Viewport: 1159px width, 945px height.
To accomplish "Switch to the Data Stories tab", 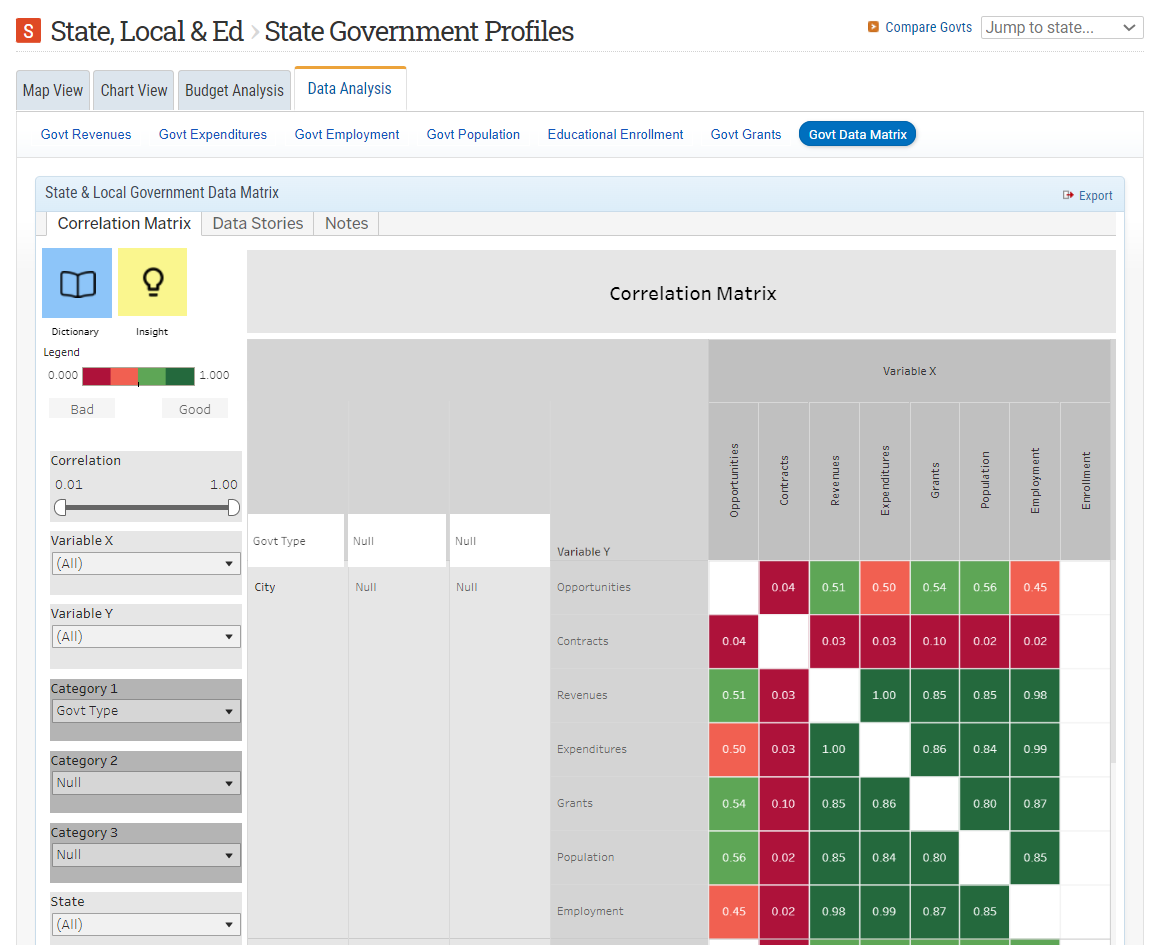I will pos(257,223).
